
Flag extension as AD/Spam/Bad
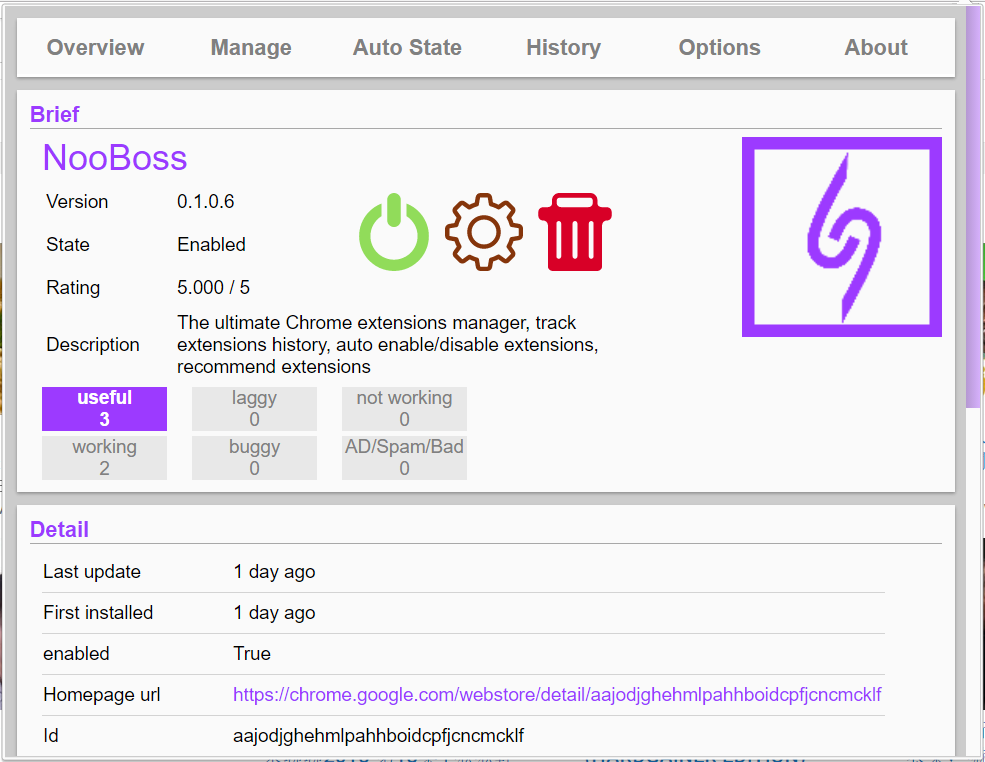(404, 457)
